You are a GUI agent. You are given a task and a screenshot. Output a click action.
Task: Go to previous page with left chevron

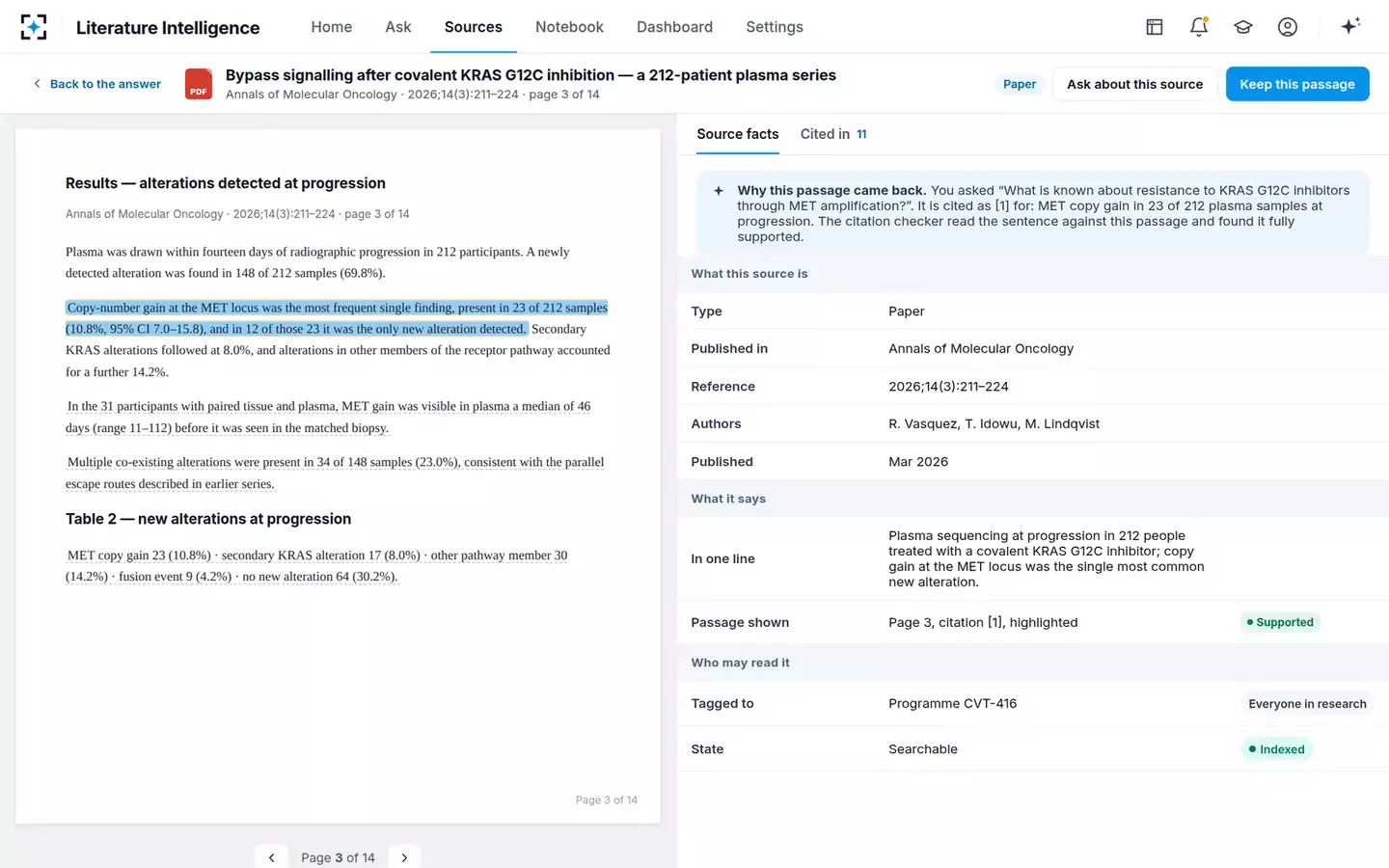pyautogui.click(x=272, y=857)
